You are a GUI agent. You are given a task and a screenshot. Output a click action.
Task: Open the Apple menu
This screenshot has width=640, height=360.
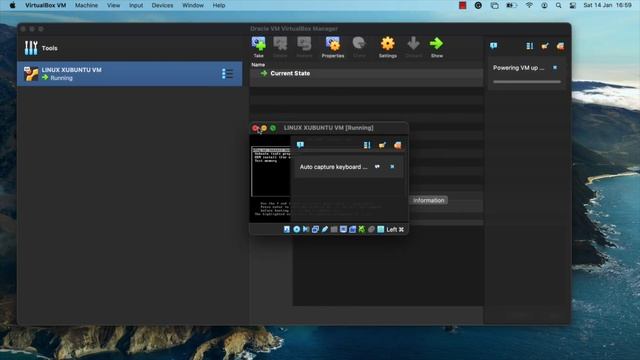12,5
